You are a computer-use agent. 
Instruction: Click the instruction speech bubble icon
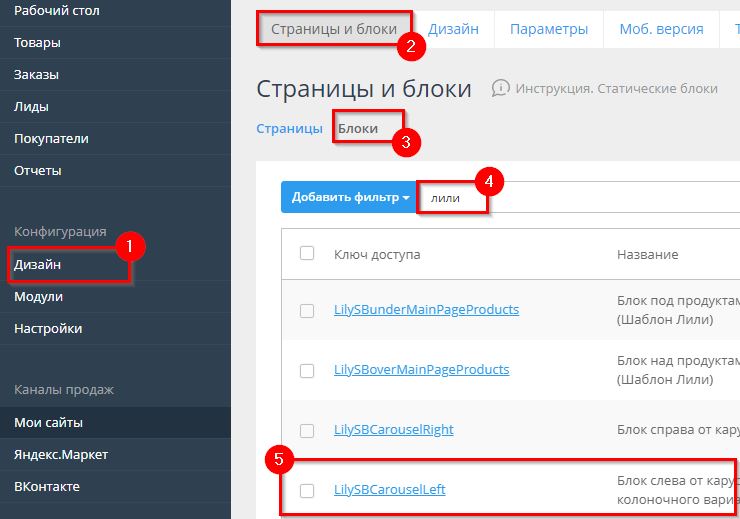501,88
